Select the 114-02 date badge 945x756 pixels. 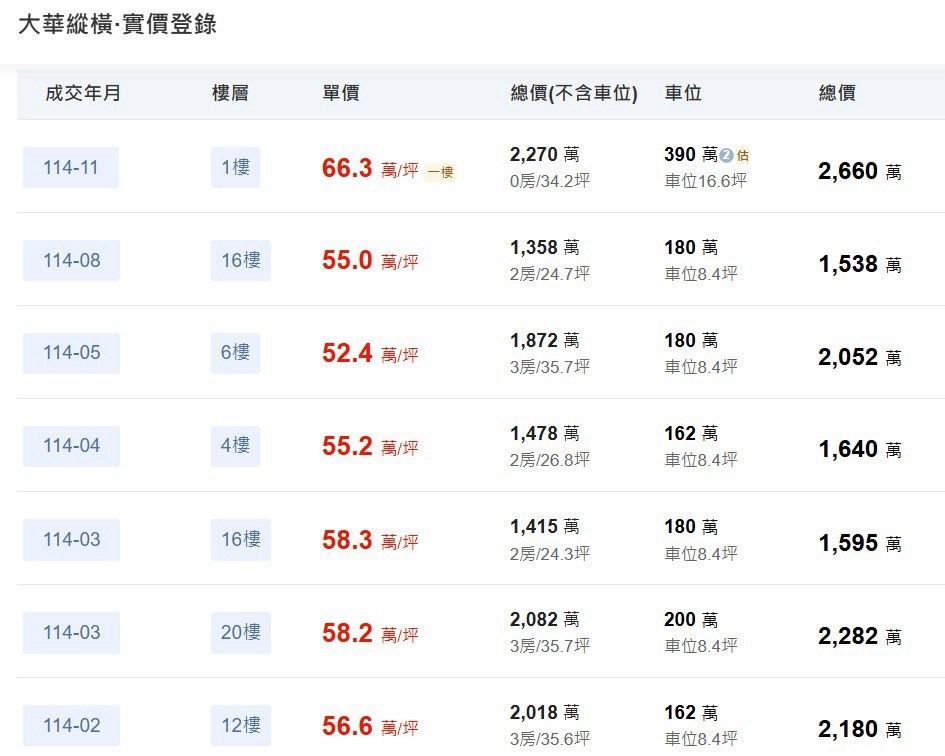point(71,725)
